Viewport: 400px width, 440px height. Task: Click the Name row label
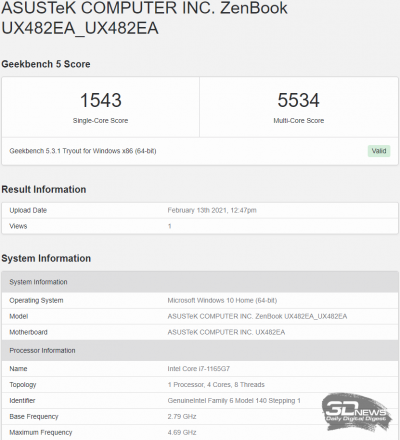(18, 369)
